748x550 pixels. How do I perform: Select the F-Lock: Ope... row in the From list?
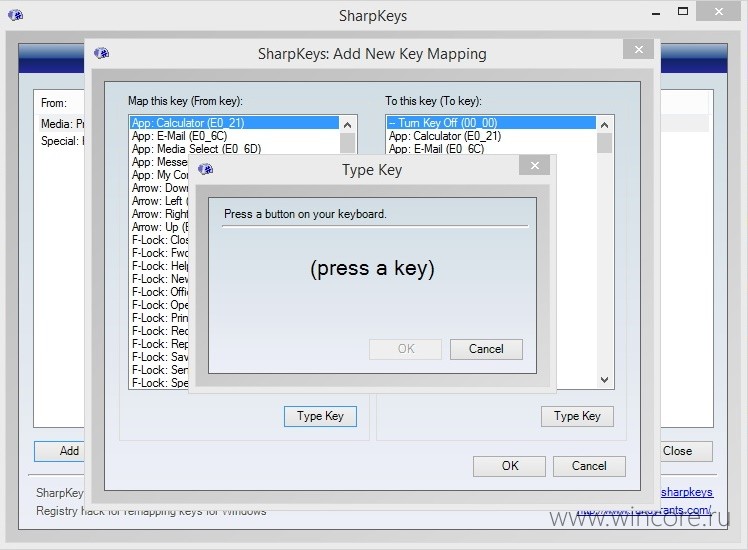[x=159, y=305]
